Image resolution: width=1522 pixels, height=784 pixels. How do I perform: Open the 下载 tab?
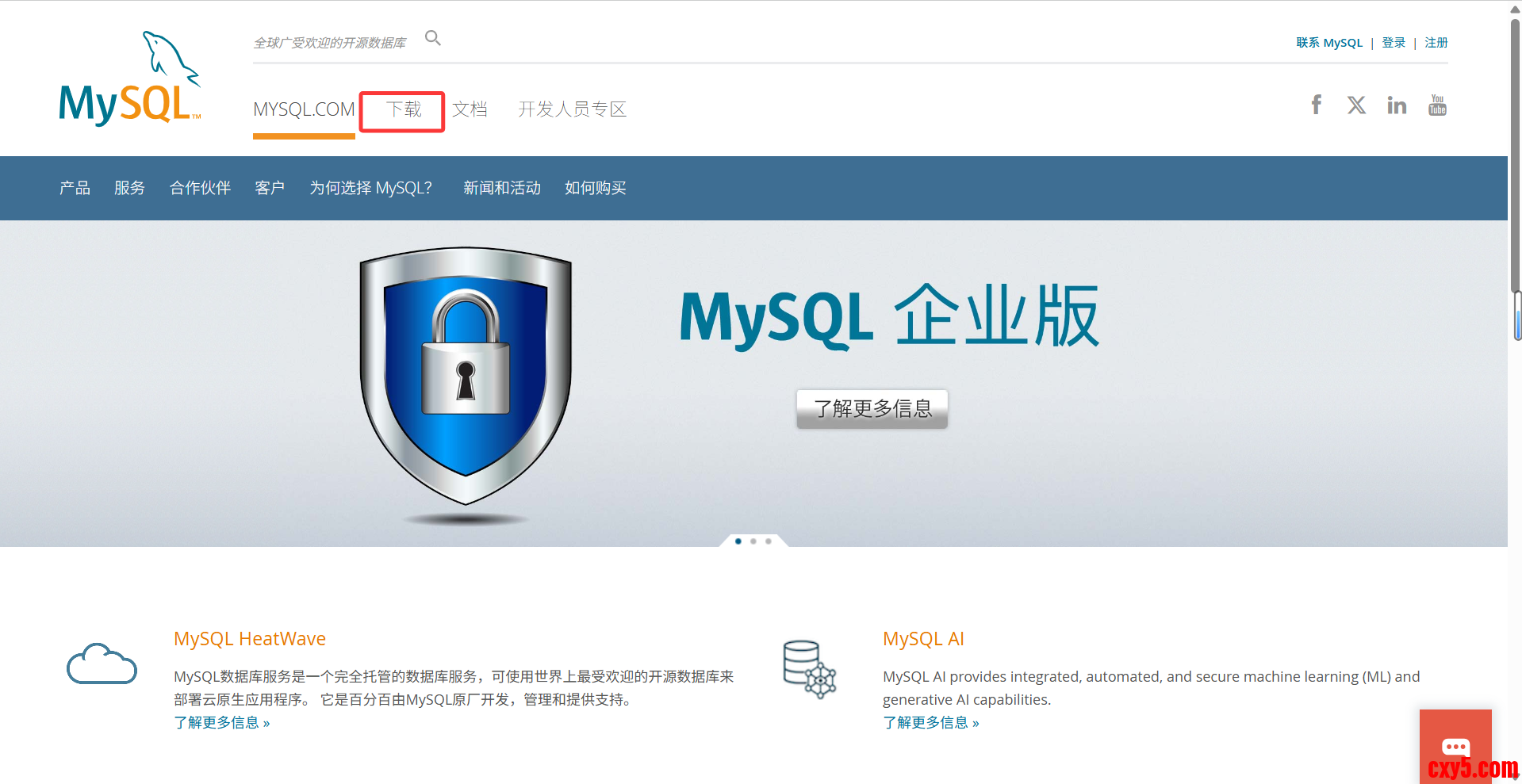pyautogui.click(x=404, y=109)
